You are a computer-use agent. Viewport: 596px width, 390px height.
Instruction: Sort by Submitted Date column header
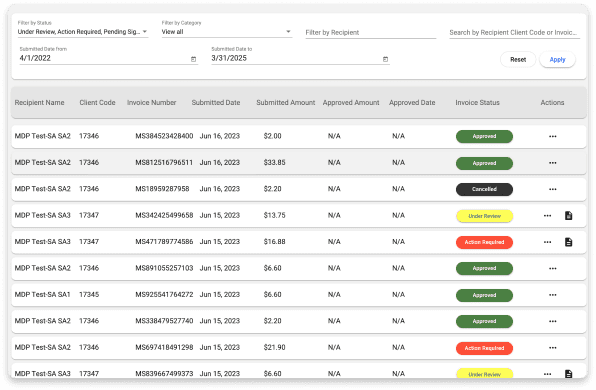pyautogui.click(x=216, y=103)
